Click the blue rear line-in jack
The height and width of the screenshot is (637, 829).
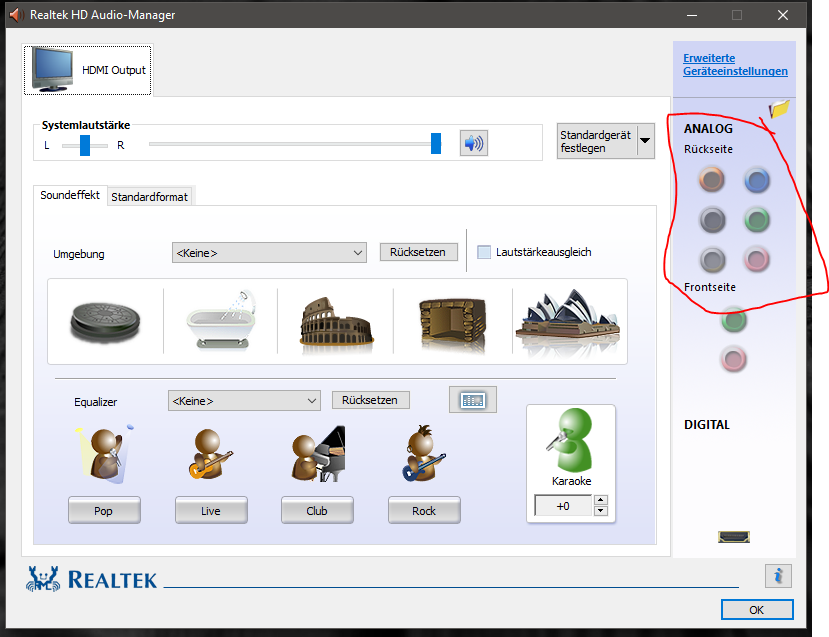tap(757, 180)
